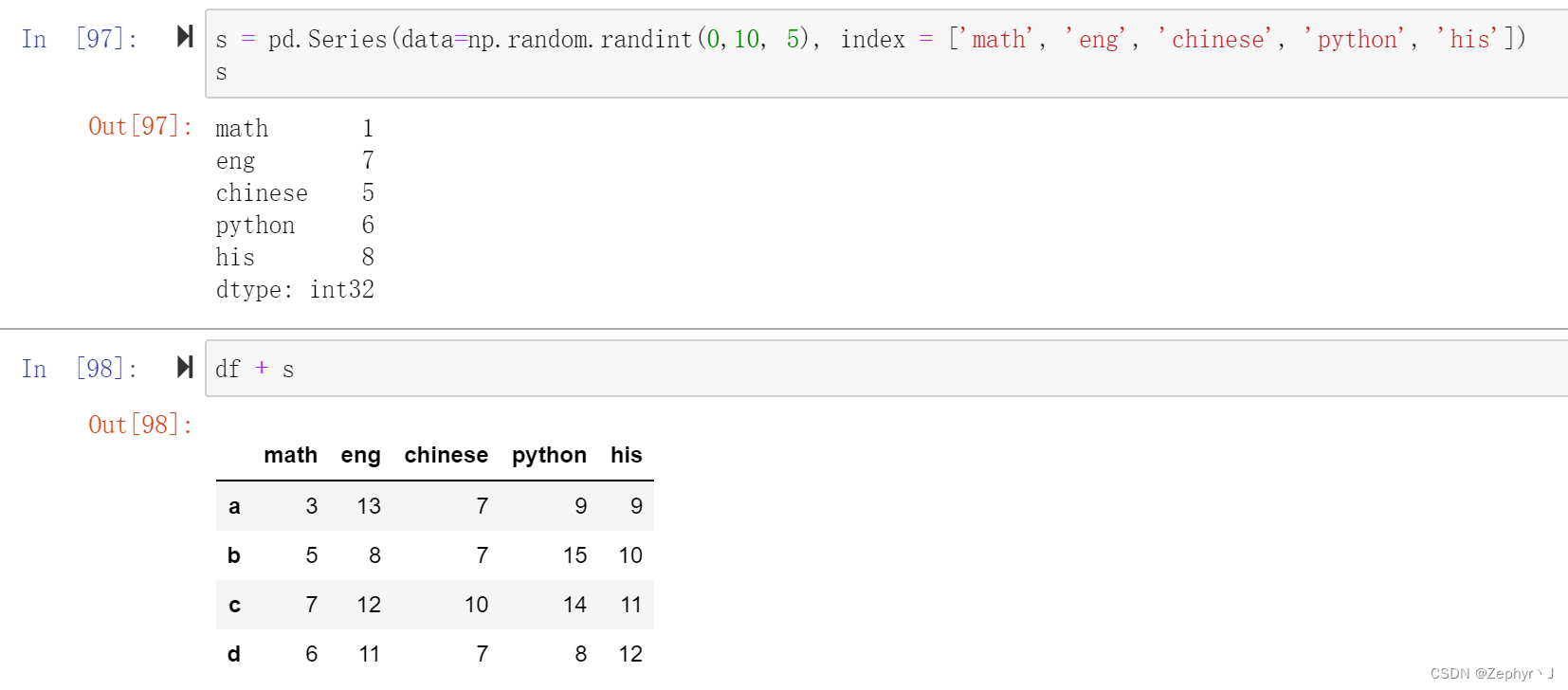Screen dimensions: 1568x690
Task: Click 'pd.Series' in the code cell
Action: 328,39
